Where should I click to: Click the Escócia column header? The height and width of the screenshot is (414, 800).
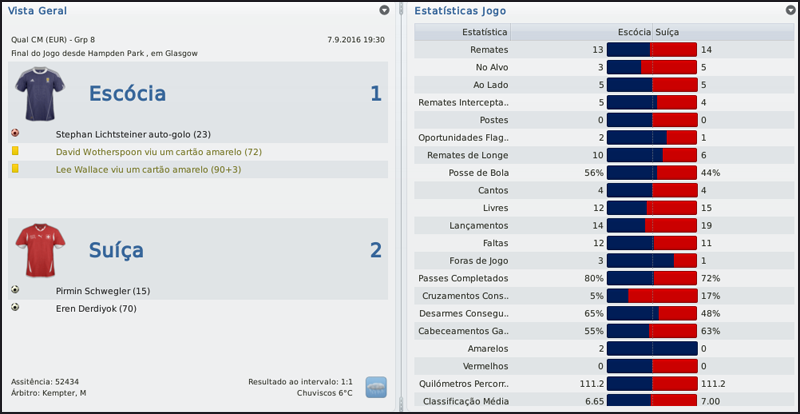point(634,32)
